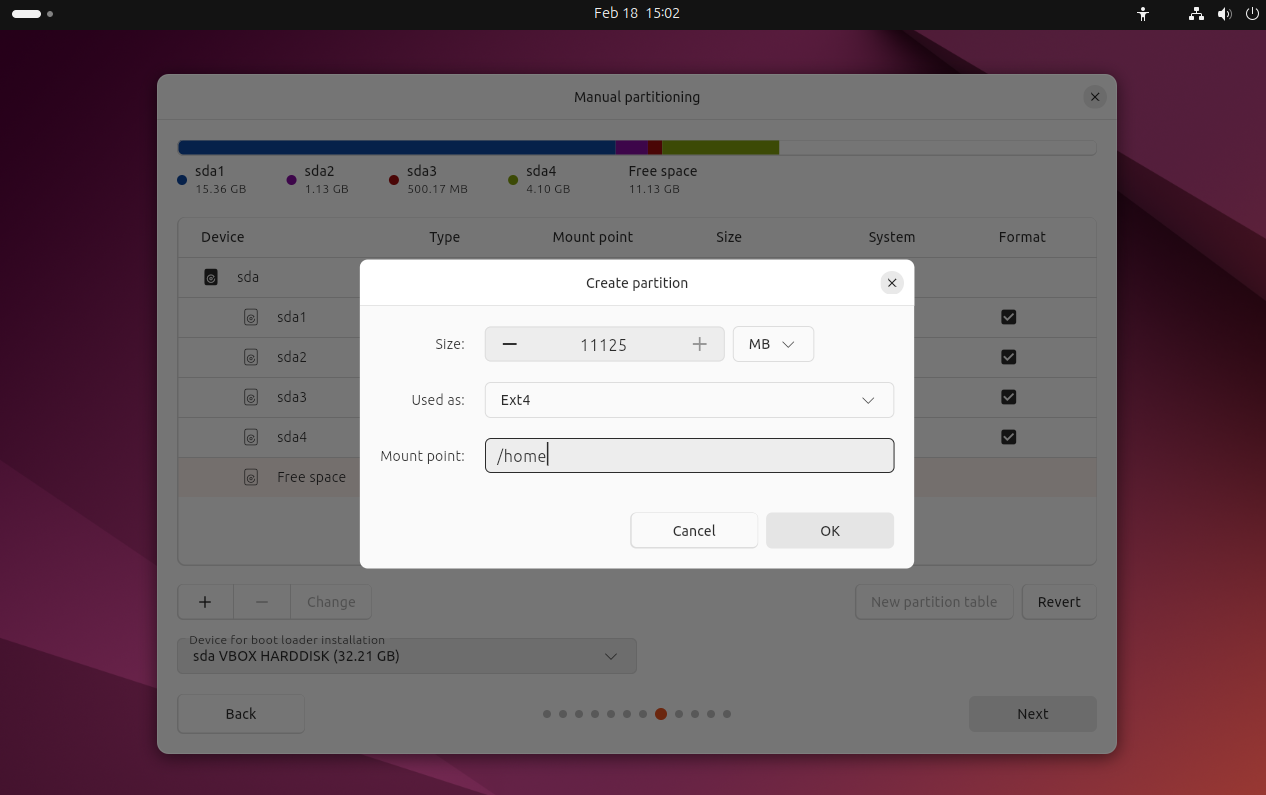Viewport: 1266px width, 795px height.
Task: Click the sda2 partition icon
Action: point(251,357)
